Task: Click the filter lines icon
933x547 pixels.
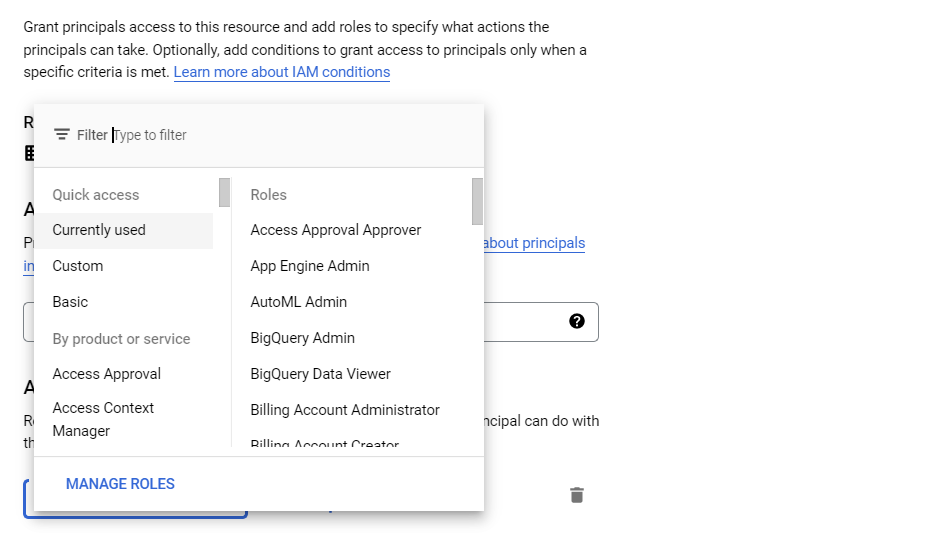Action: 61,135
